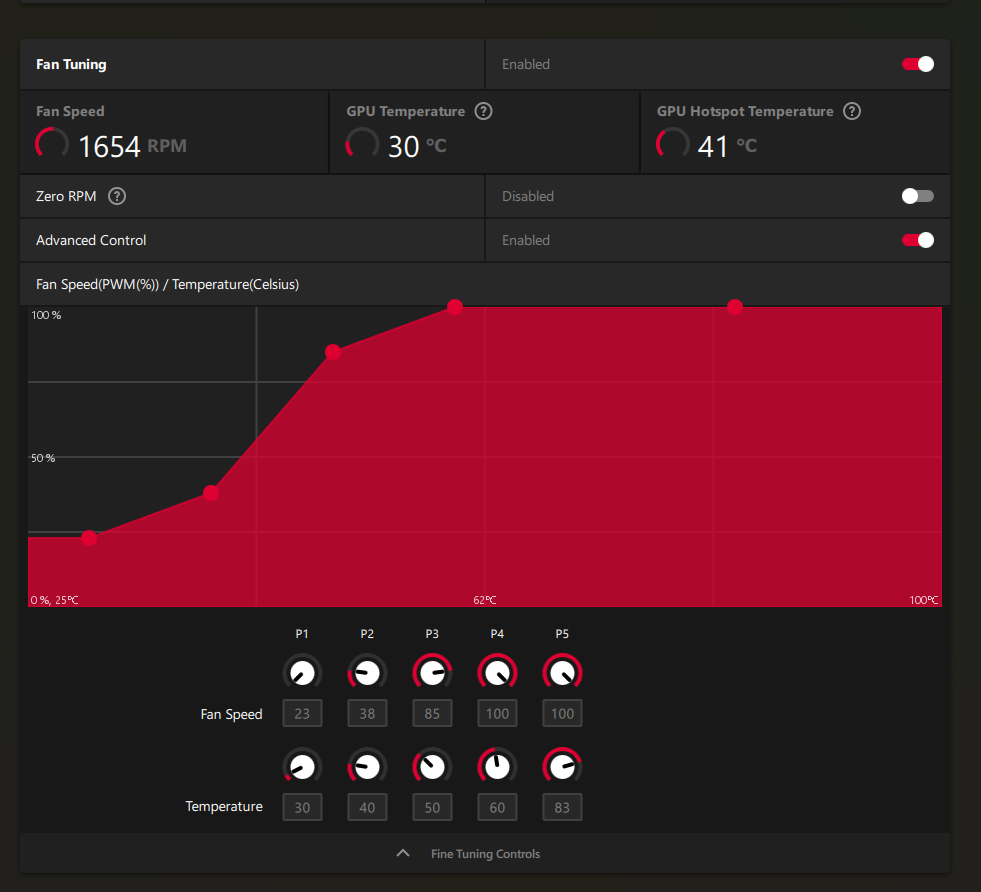
Task: Open the GPU Temperature help icon
Action: click(483, 111)
